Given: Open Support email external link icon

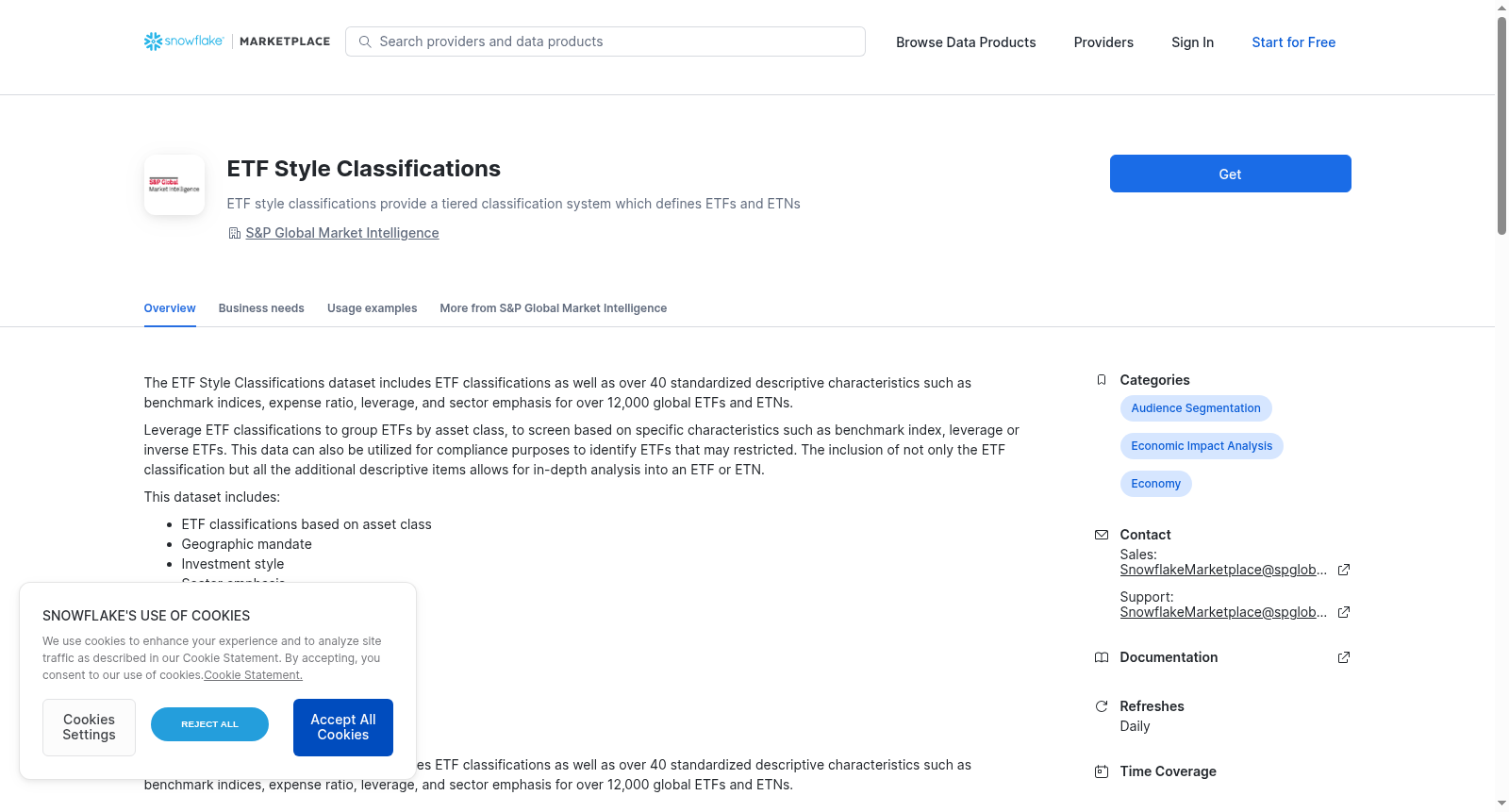Looking at the screenshot, I should (x=1344, y=612).
